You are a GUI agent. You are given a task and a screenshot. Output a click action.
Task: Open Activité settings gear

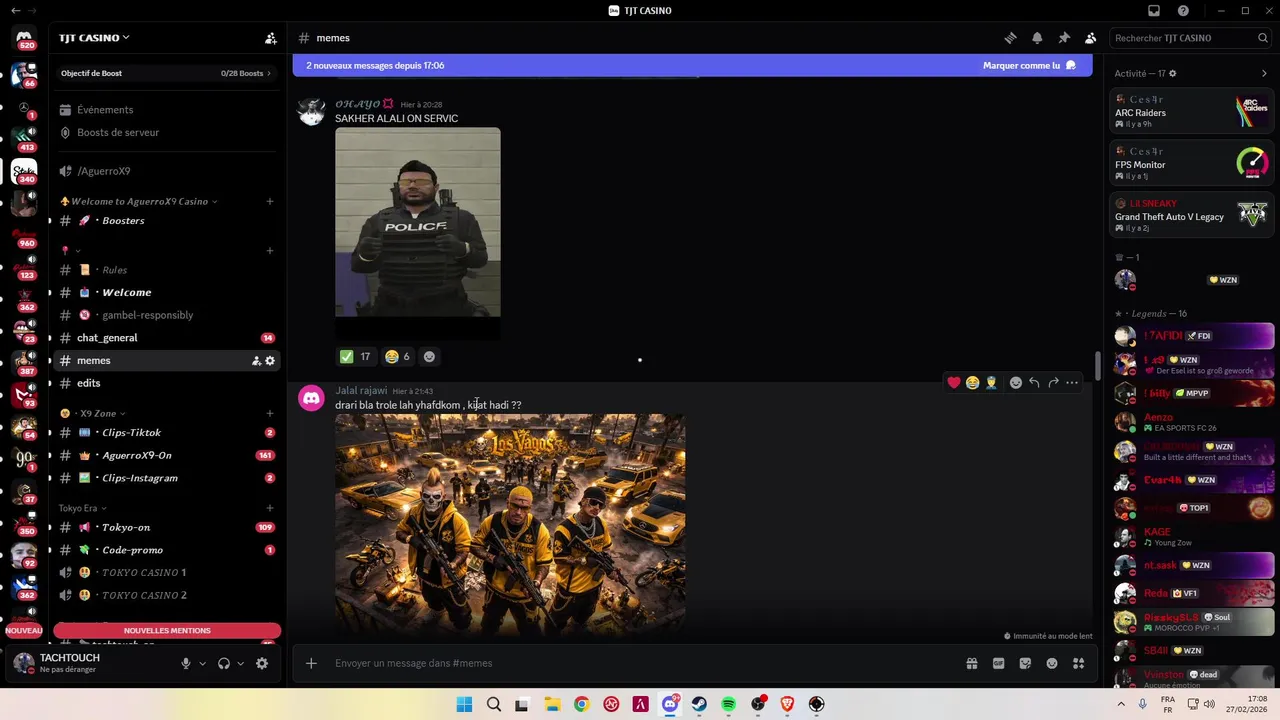(x=1173, y=73)
